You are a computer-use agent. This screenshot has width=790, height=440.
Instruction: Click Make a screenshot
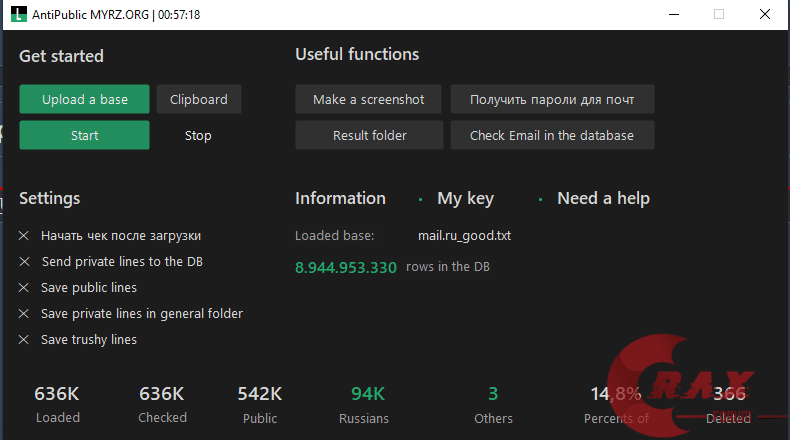pos(368,99)
